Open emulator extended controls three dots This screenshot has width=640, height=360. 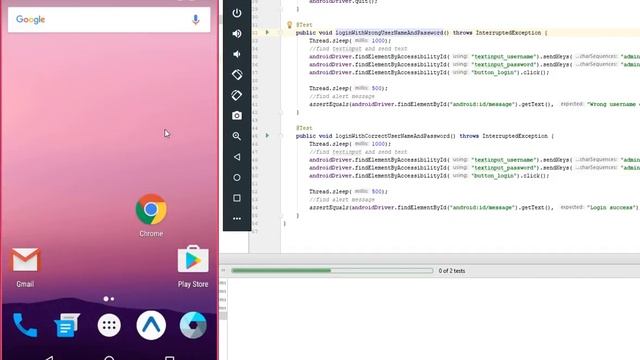click(x=237, y=218)
